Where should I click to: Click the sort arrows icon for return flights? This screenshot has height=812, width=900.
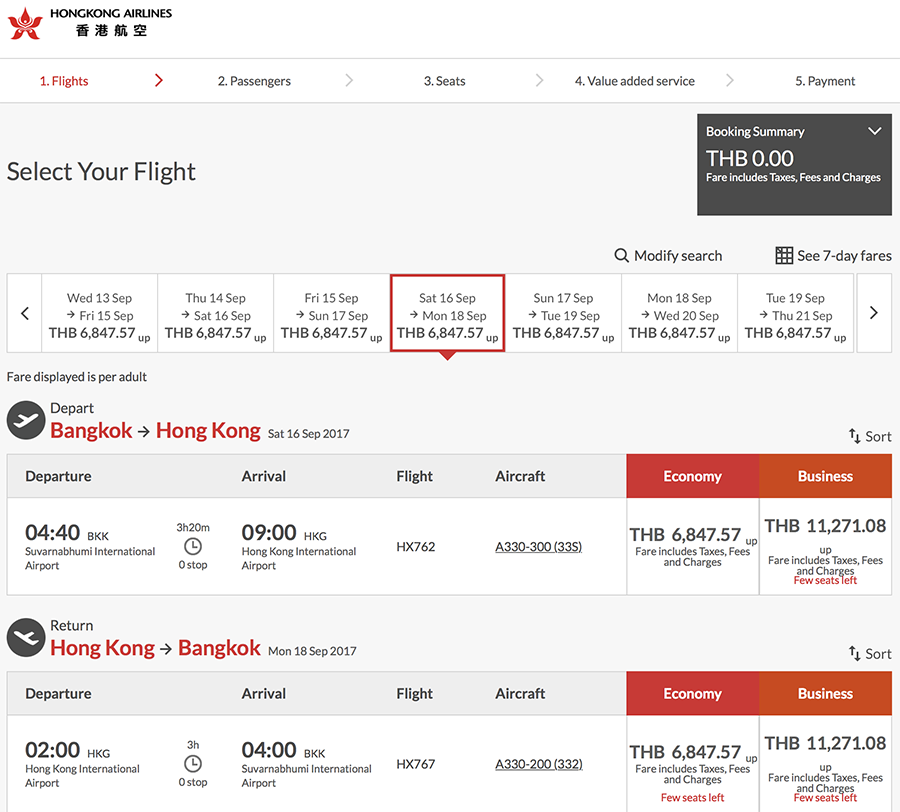click(855, 654)
